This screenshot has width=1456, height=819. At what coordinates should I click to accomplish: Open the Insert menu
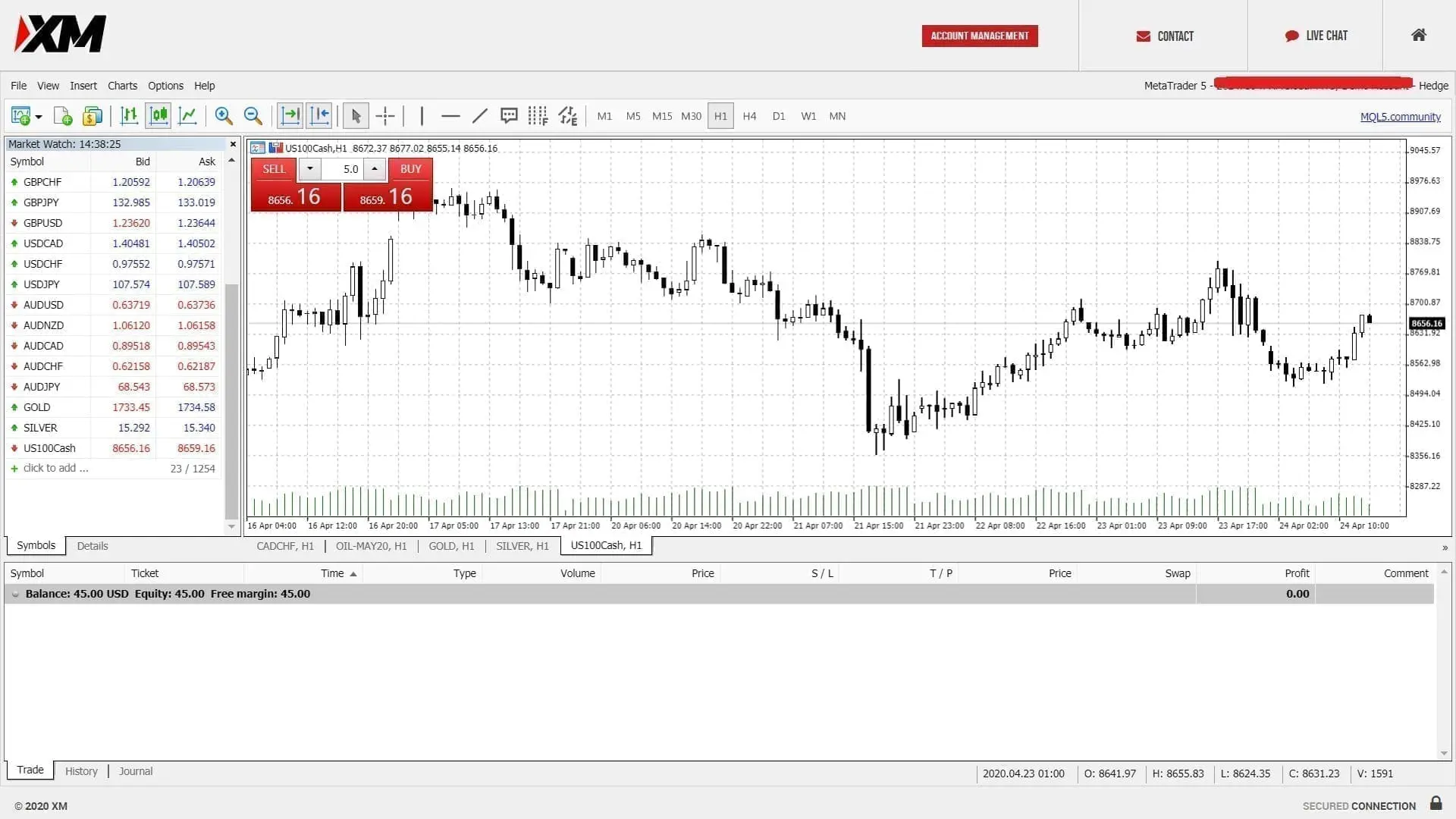pos(83,86)
